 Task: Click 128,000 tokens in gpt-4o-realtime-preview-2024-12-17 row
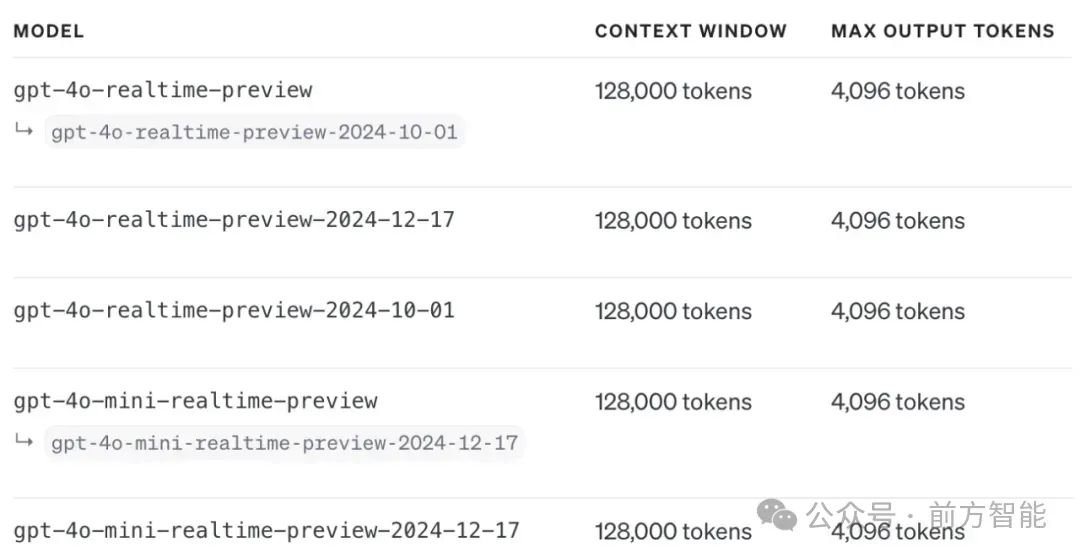tap(673, 220)
